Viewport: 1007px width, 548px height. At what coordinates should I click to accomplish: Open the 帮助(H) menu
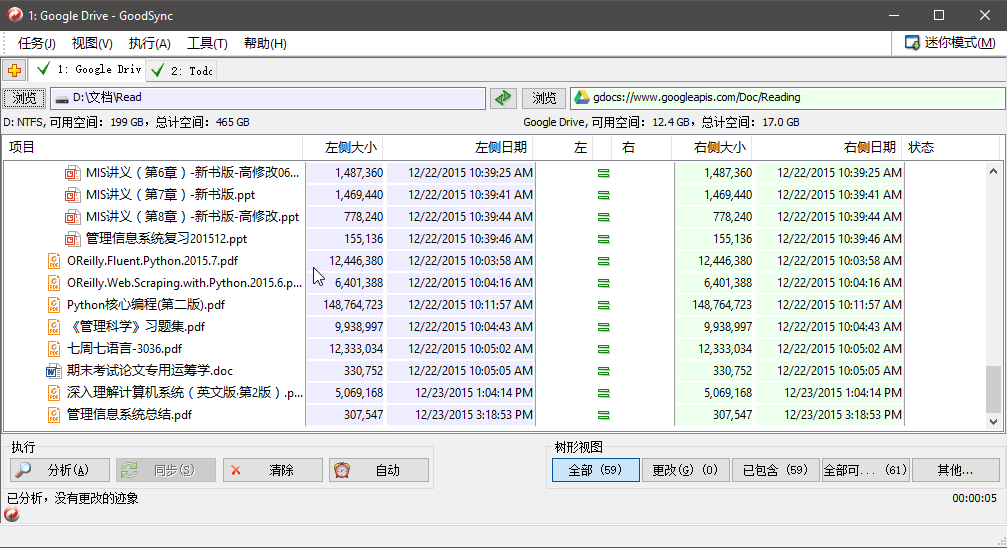click(265, 43)
